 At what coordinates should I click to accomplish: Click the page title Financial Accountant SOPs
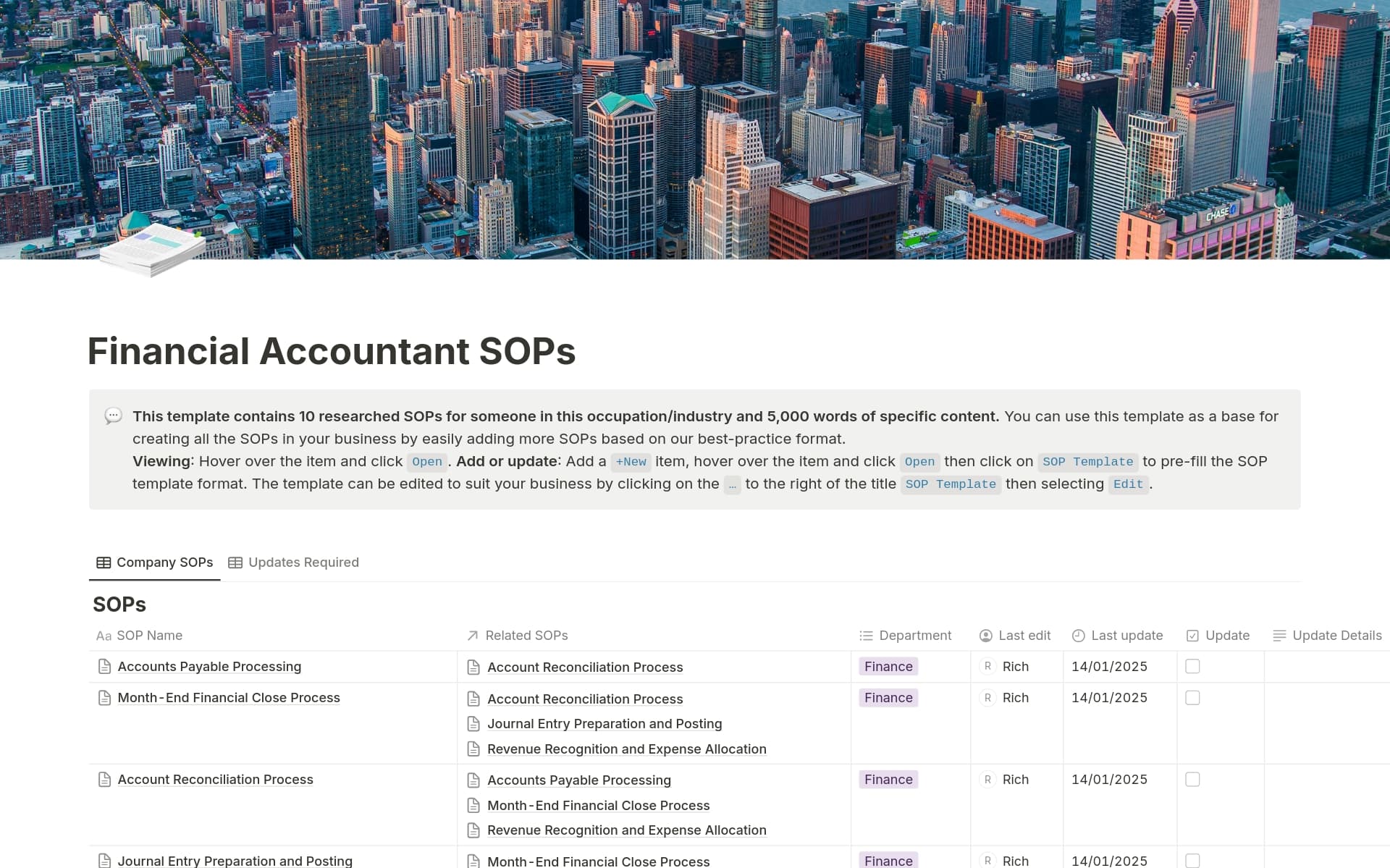coord(332,352)
